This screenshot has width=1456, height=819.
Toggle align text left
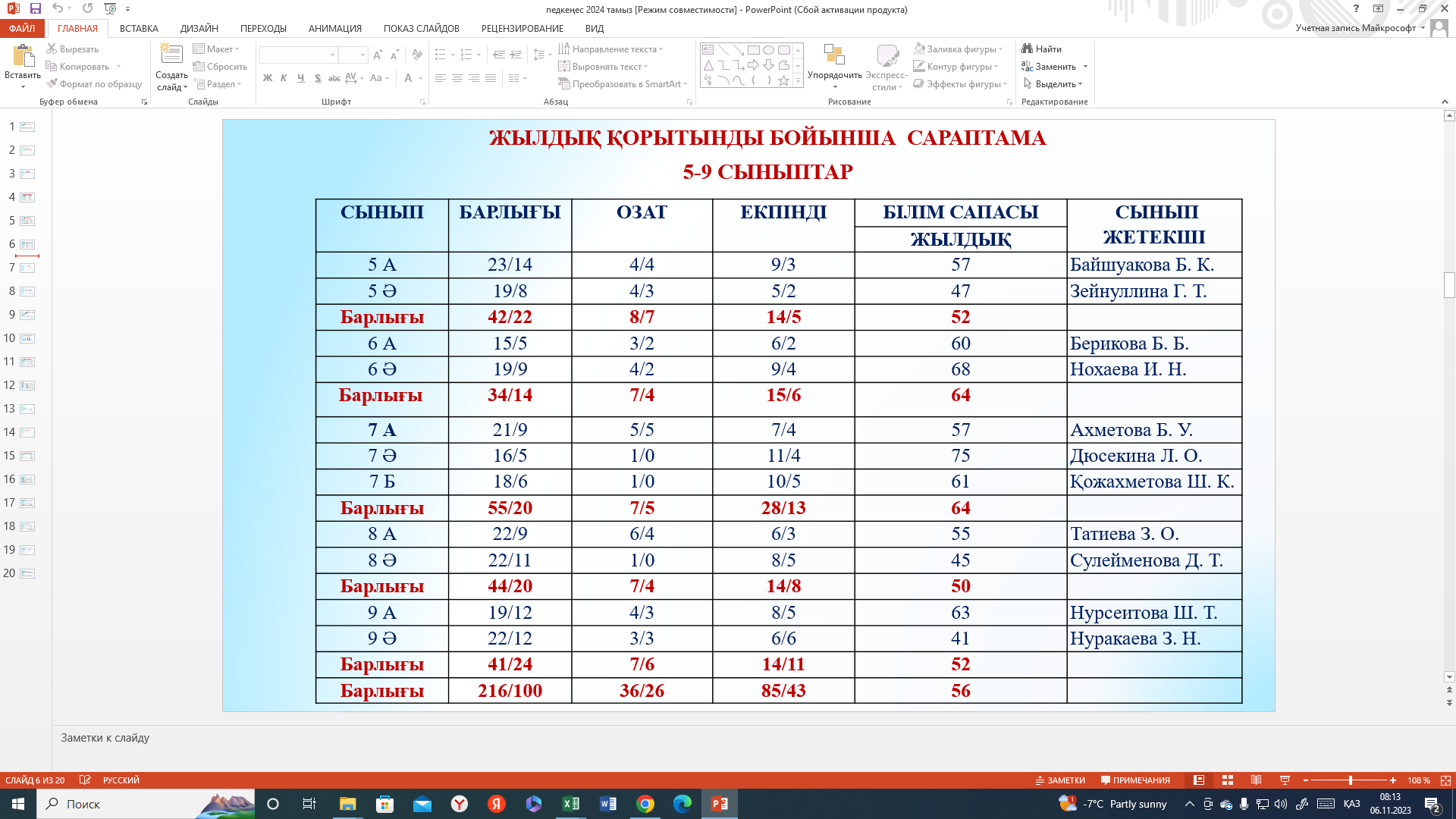441,78
